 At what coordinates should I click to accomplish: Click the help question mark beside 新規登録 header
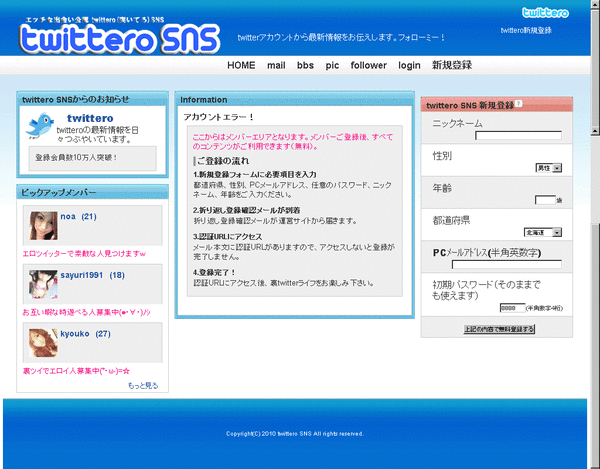(x=518, y=104)
